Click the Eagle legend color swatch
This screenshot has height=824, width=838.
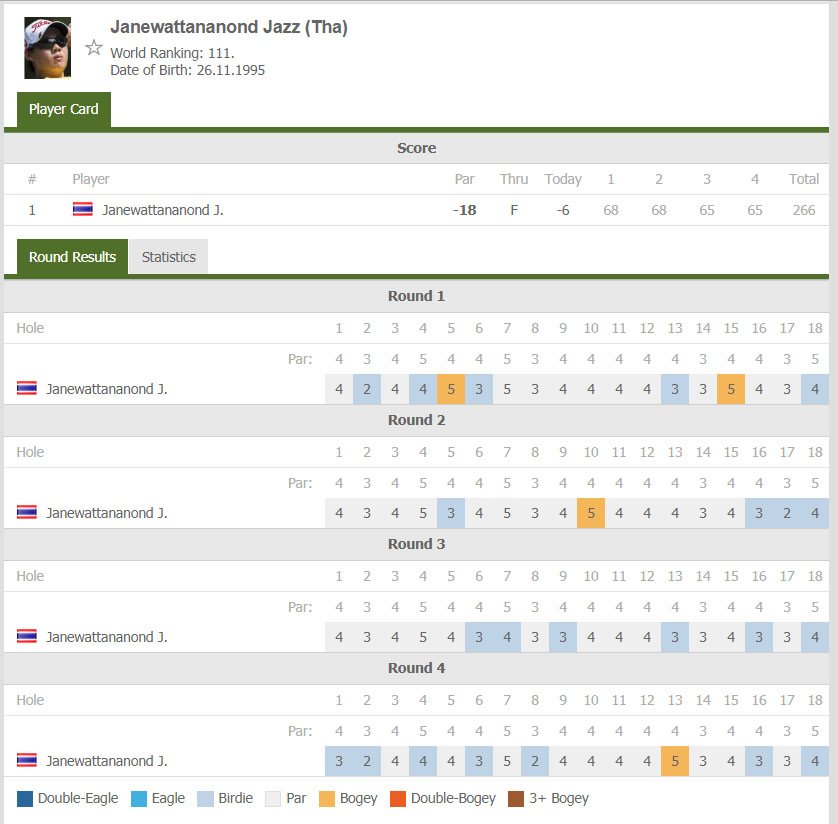139,799
